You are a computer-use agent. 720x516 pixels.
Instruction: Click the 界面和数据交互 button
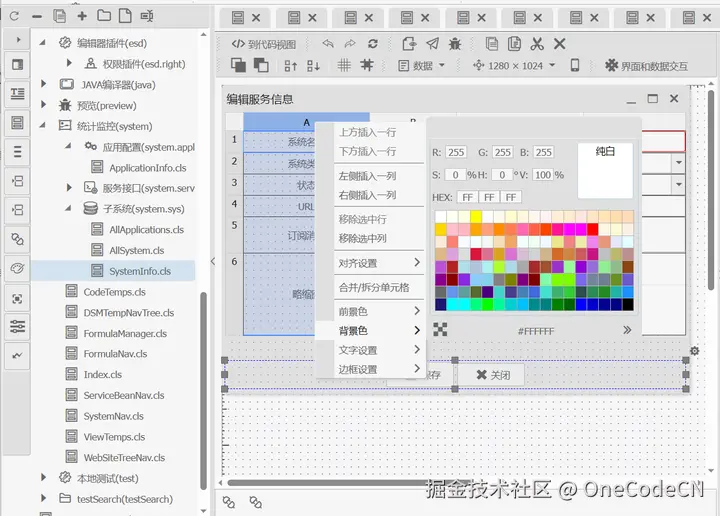click(x=646, y=65)
